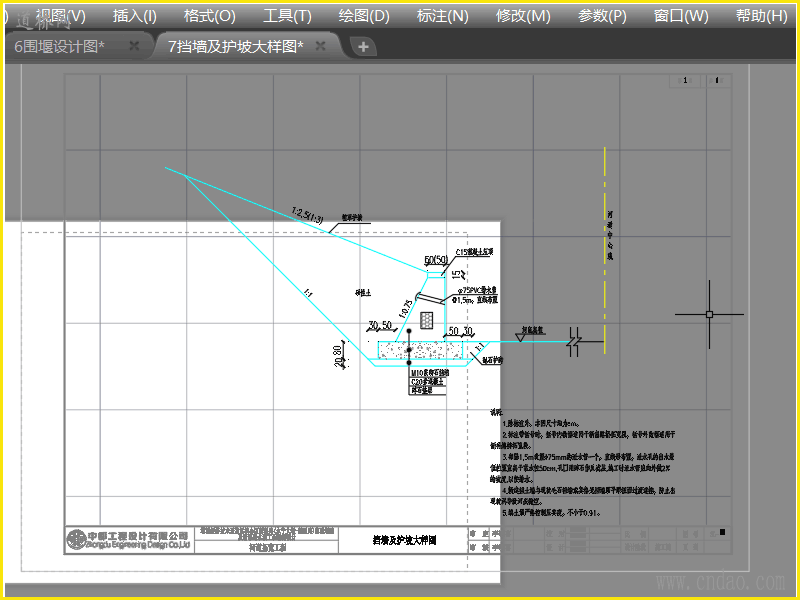This screenshot has width=800, height=600.
Task: Open the 参数(P) menu
Action: (602, 16)
